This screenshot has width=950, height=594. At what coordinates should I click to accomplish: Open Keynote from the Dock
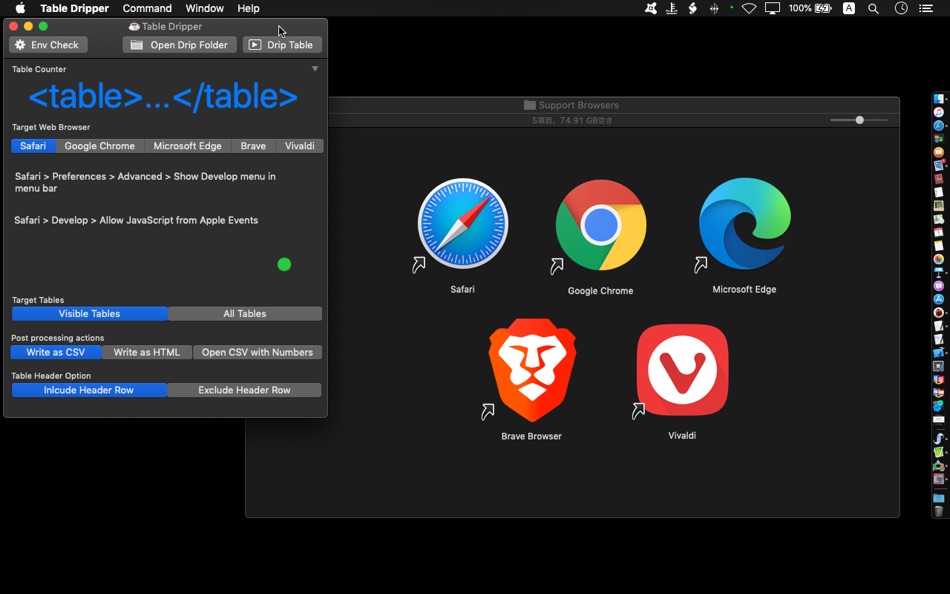point(938,272)
